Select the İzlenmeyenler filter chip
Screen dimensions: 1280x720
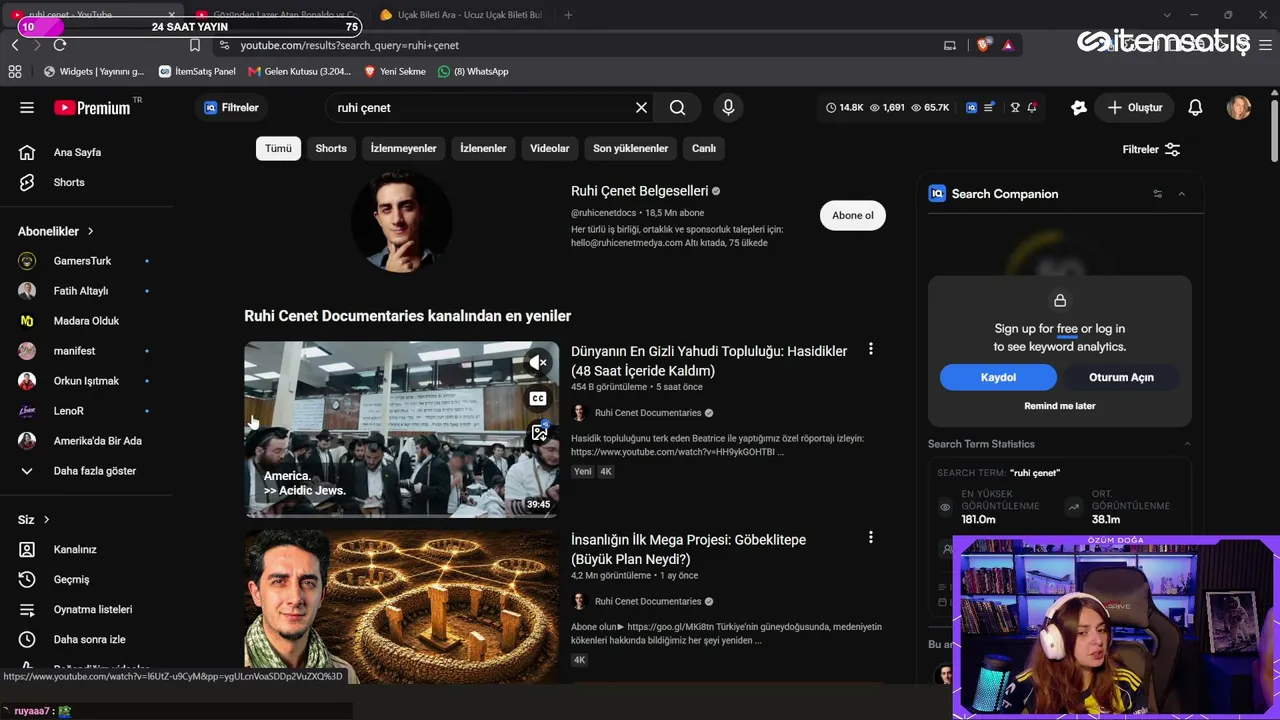(x=404, y=148)
